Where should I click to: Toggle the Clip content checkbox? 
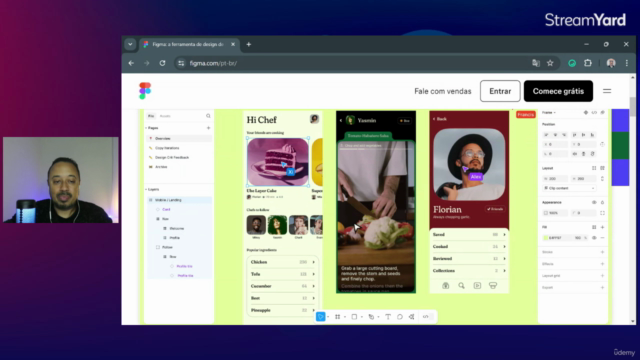click(x=547, y=188)
